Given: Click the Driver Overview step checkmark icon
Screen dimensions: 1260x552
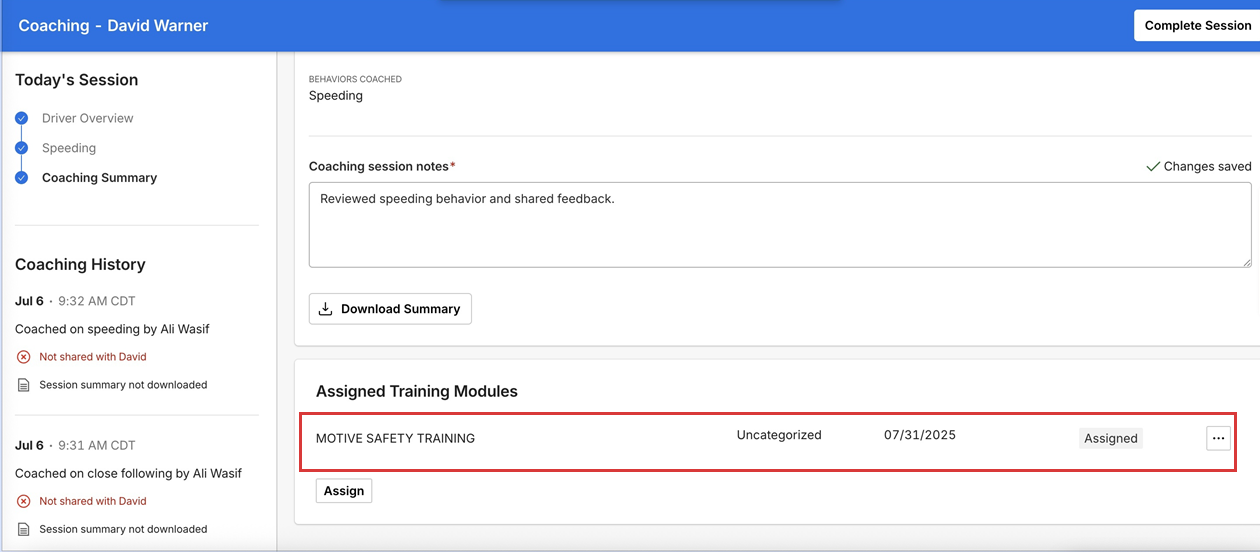Looking at the screenshot, I should [x=22, y=118].
